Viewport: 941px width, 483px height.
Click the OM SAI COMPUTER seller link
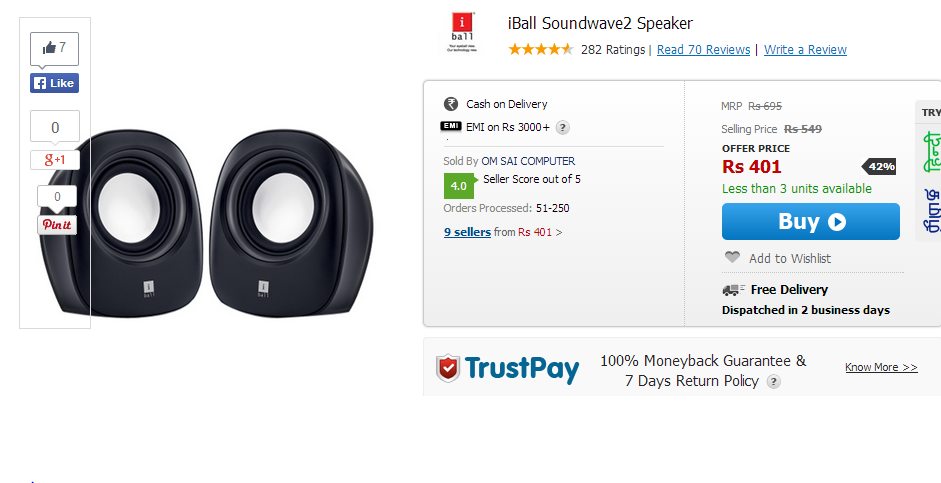click(528, 161)
